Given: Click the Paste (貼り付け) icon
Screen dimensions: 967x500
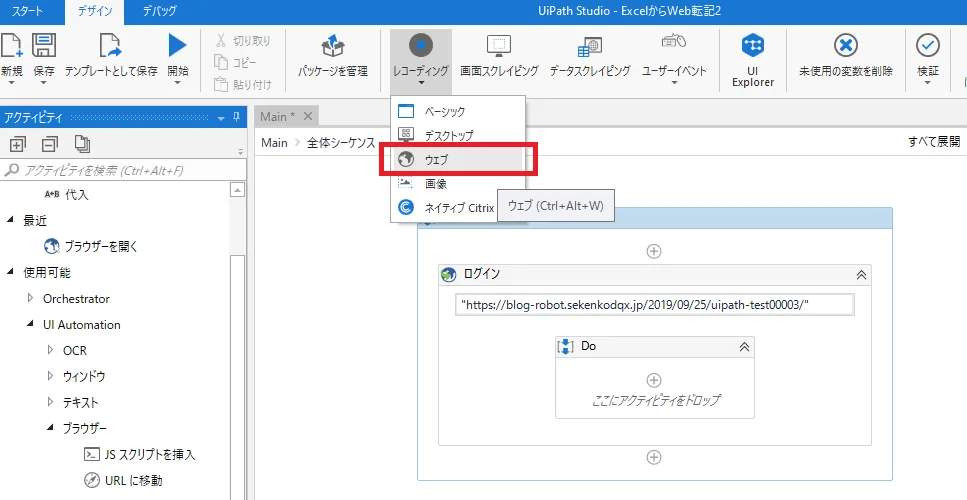Looking at the screenshot, I should click(x=221, y=85).
